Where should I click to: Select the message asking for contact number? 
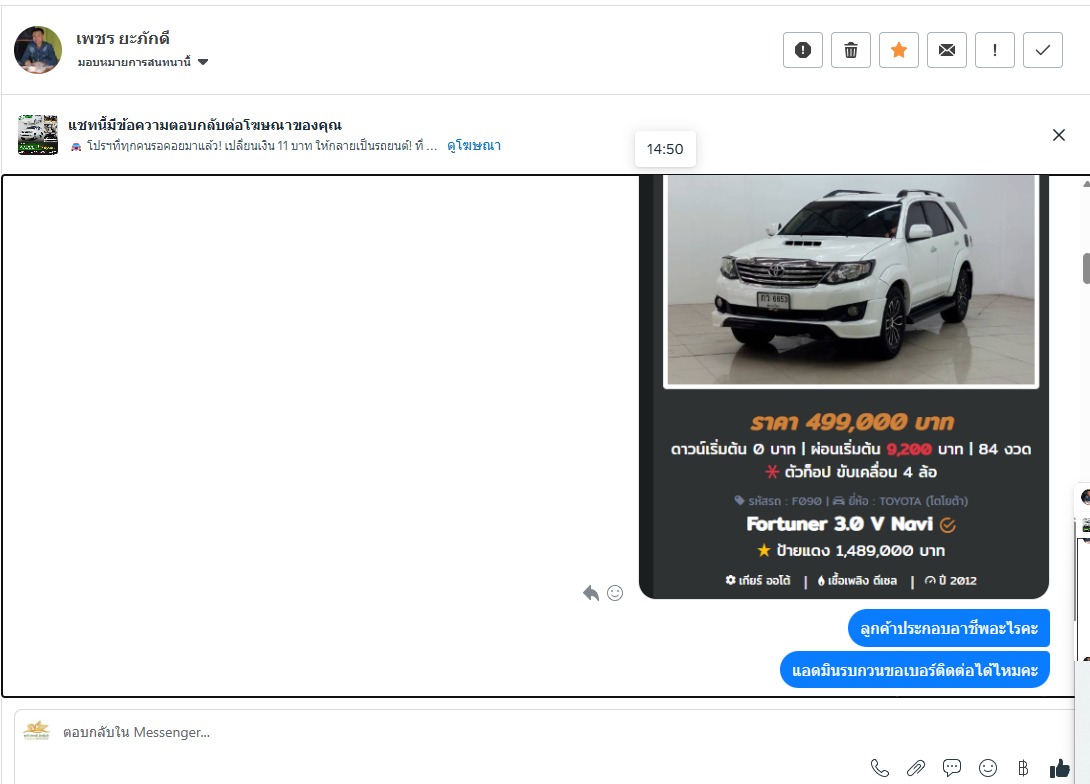pyautogui.click(x=915, y=670)
